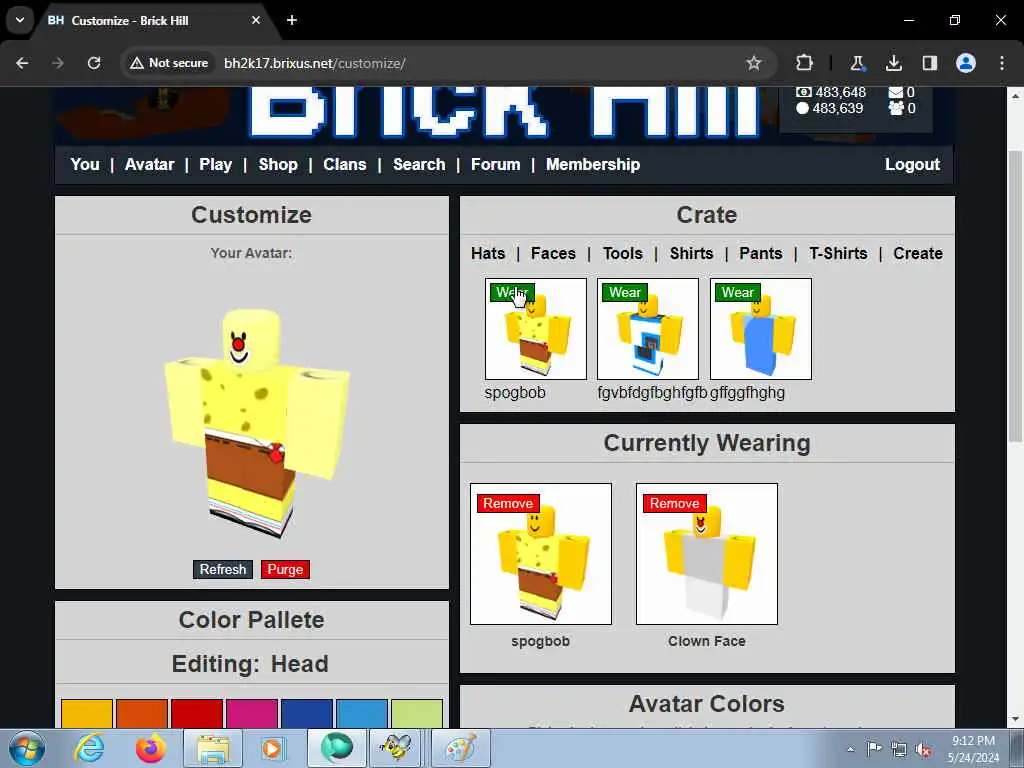Launch Firefox from the taskbar
This screenshot has height=768, width=1024.
pos(150,748)
